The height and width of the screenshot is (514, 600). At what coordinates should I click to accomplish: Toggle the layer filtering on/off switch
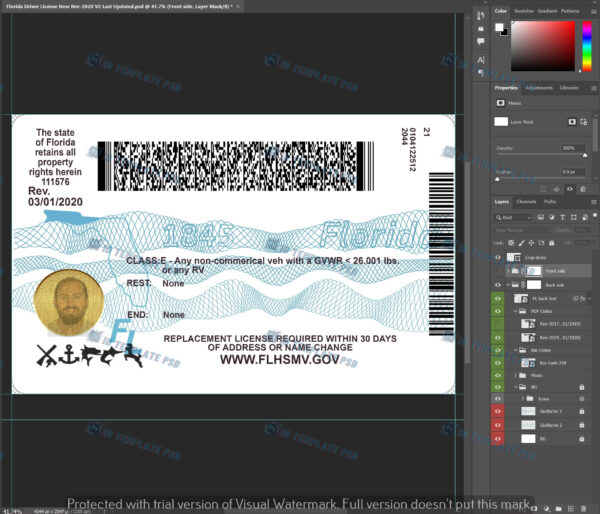(595, 215)
